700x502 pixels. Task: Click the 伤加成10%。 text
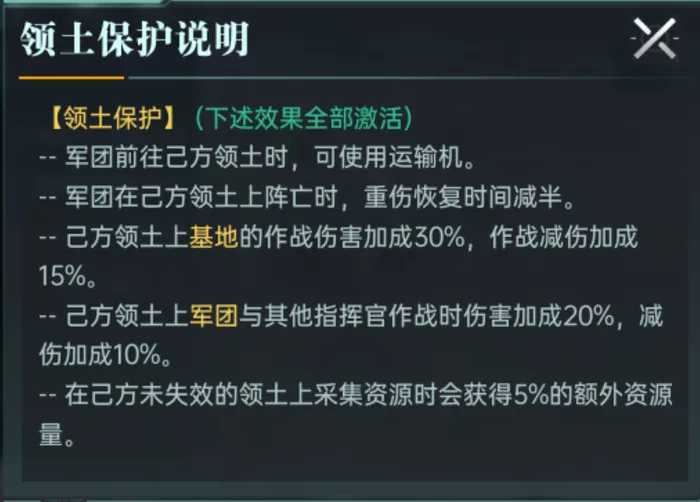[105, 355]
